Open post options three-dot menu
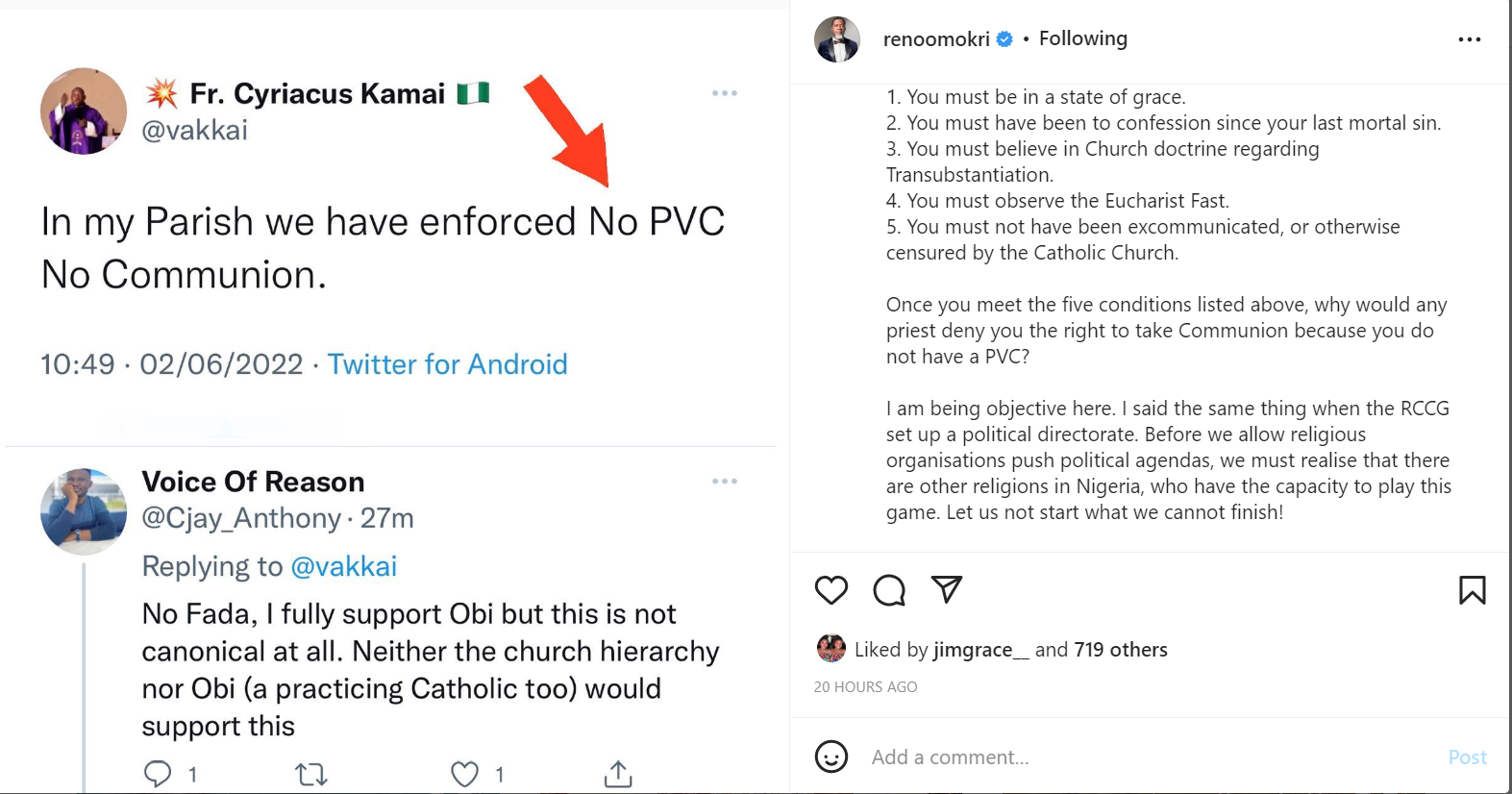Viewport: 1512px width, 794px height. coord(1469,39)
